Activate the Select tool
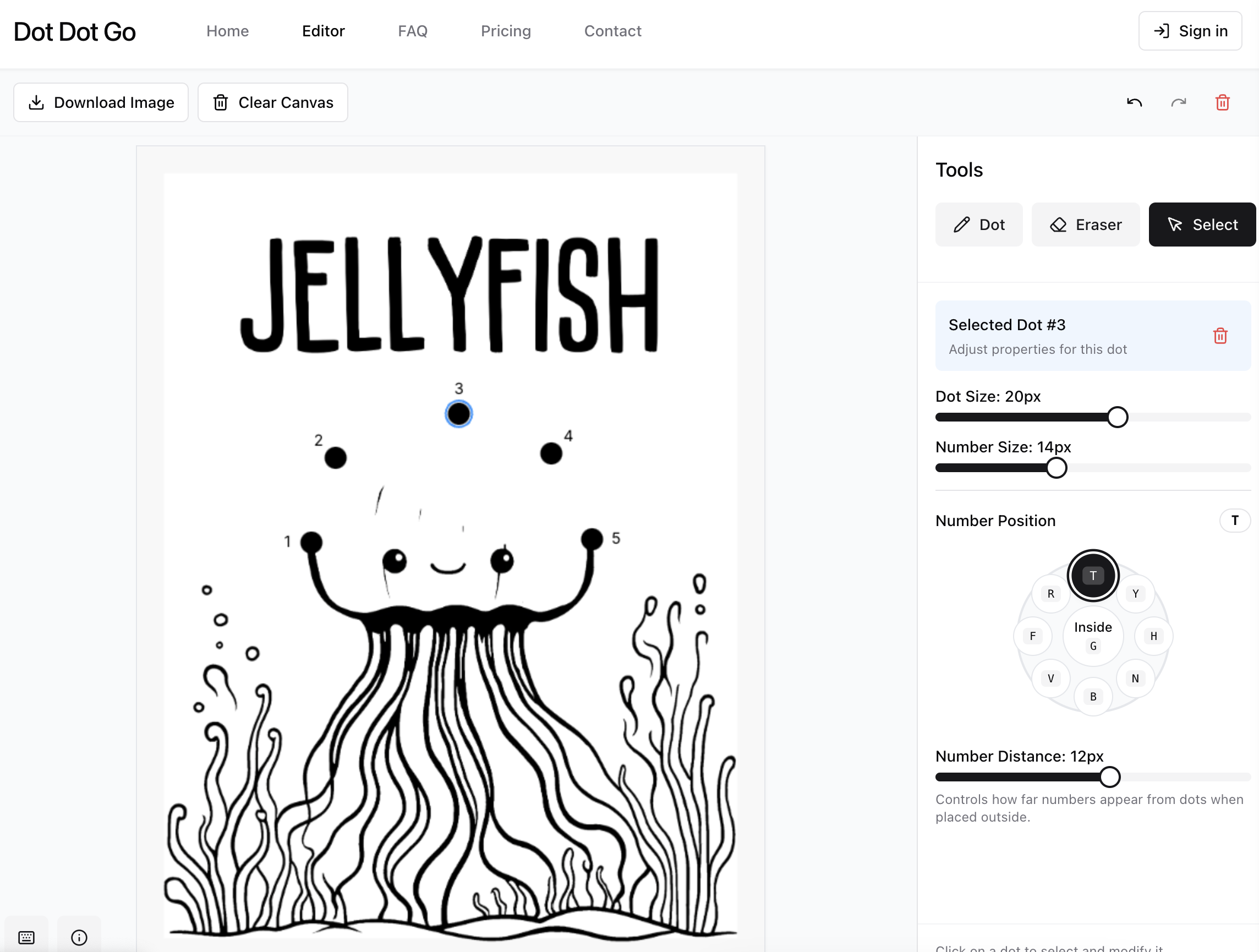Viewport: 1259px width, 952px height. point(1202,224)
